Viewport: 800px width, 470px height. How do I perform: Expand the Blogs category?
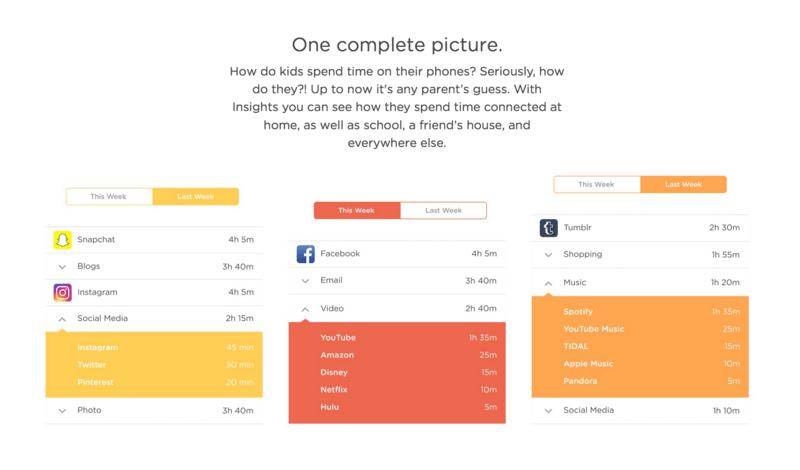point(62,267)
